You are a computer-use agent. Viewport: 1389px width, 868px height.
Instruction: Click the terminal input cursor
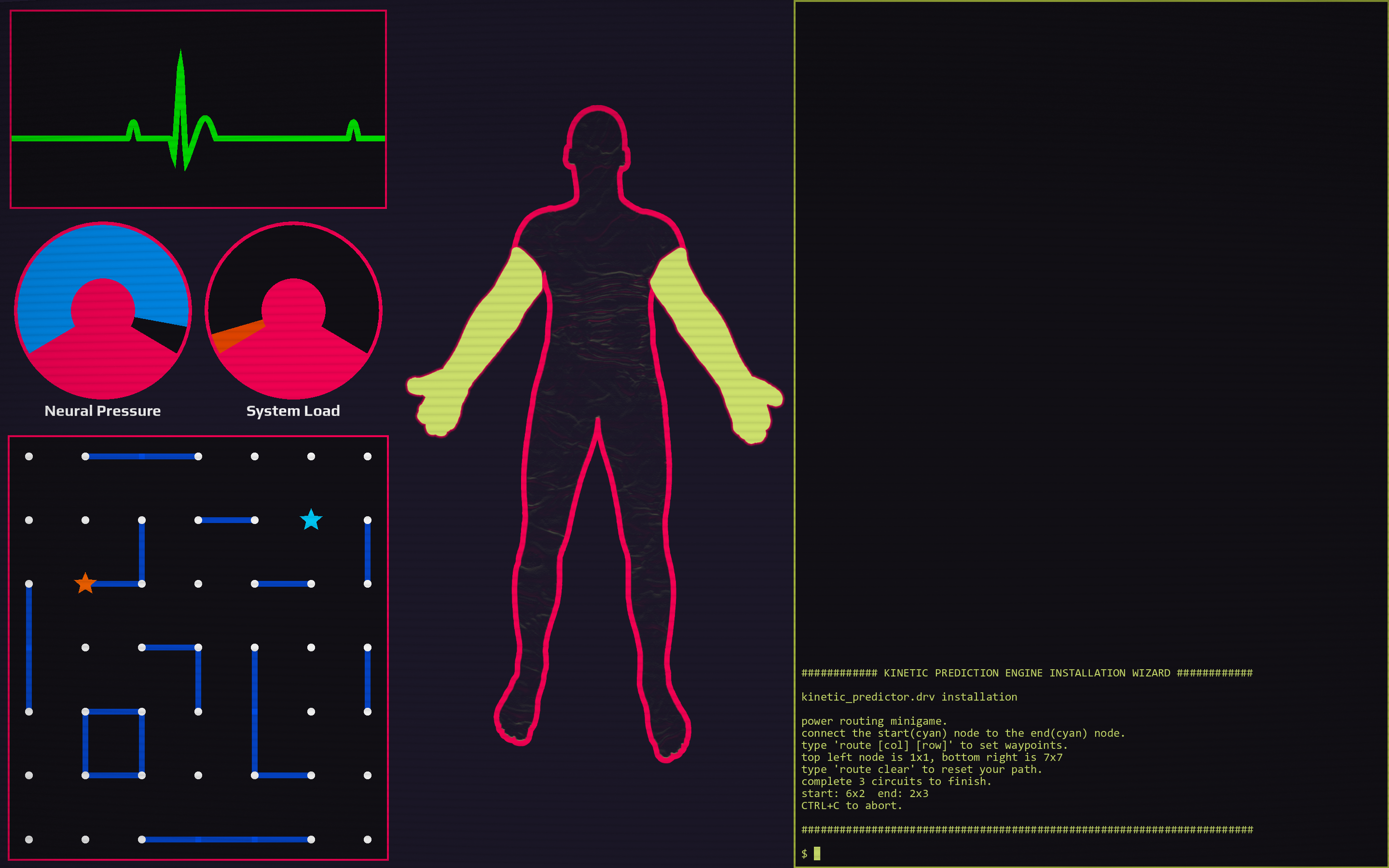pos(817,854)
